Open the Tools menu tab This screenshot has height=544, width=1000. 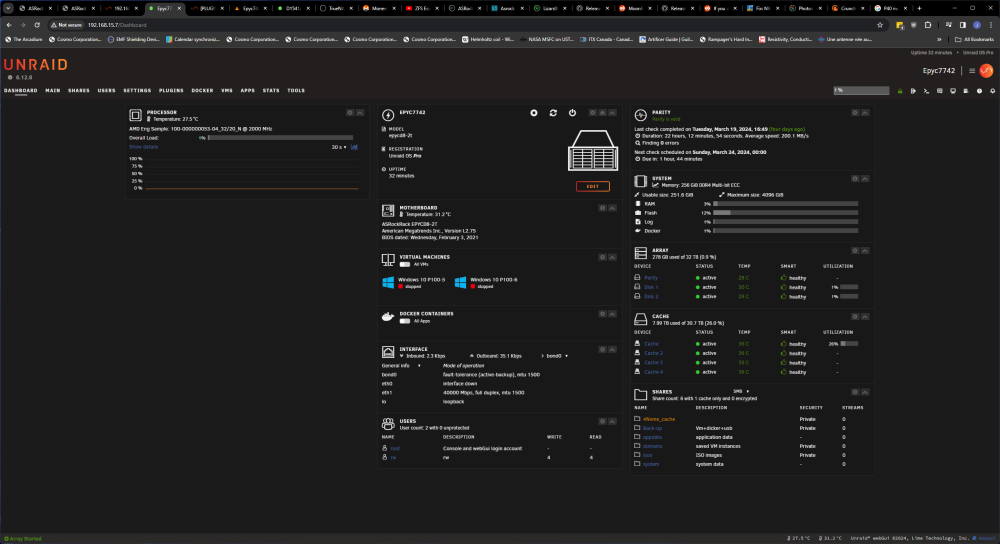296,91
